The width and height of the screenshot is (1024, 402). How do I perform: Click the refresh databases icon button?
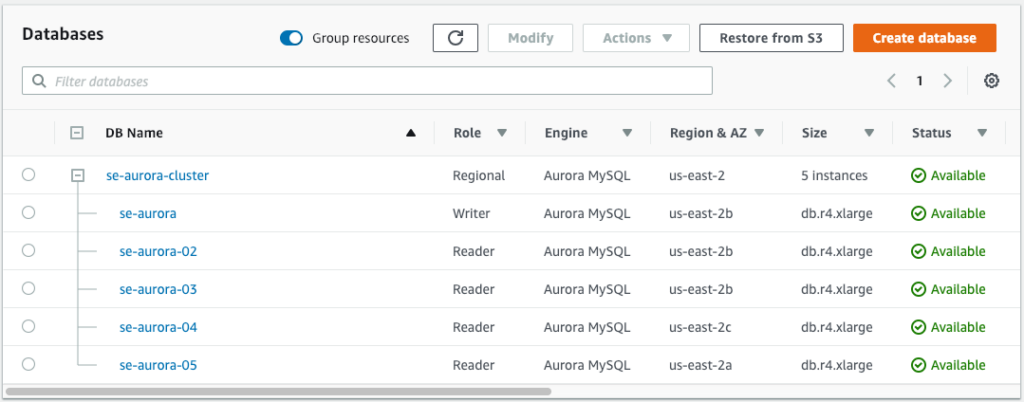pos(455,38)
